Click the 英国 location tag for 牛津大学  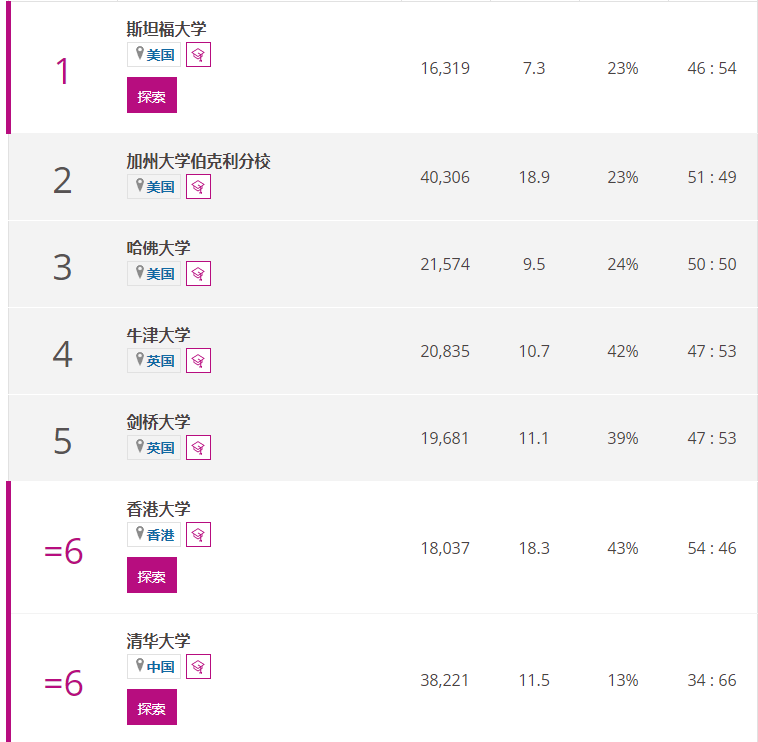[154, 361]
